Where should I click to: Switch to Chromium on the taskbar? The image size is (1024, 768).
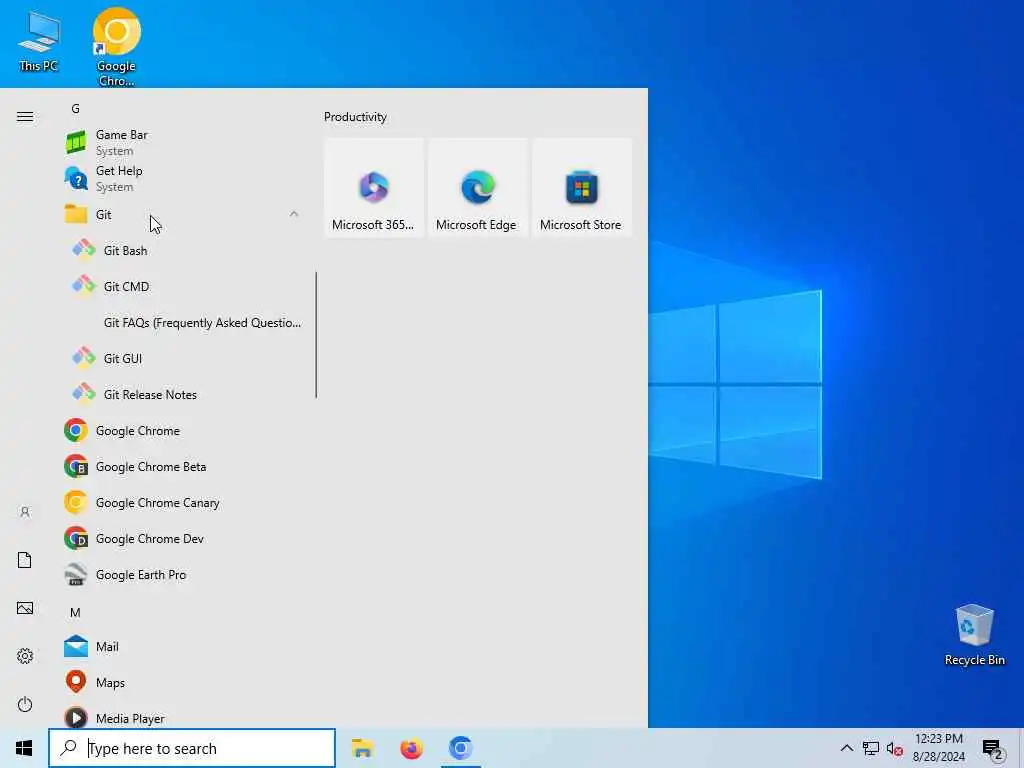point(460,748)
